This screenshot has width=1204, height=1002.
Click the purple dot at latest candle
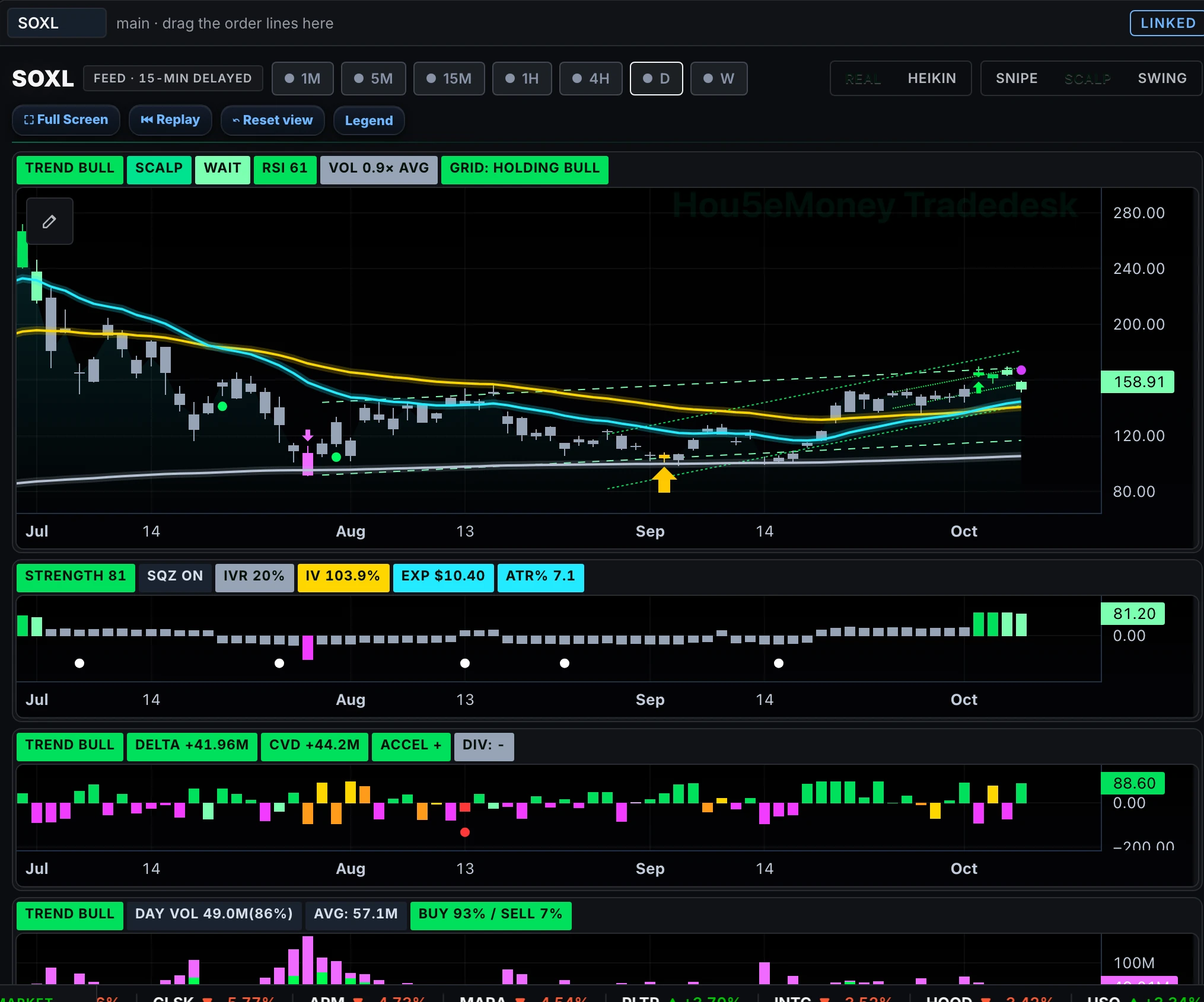[x=1021, y=370]
